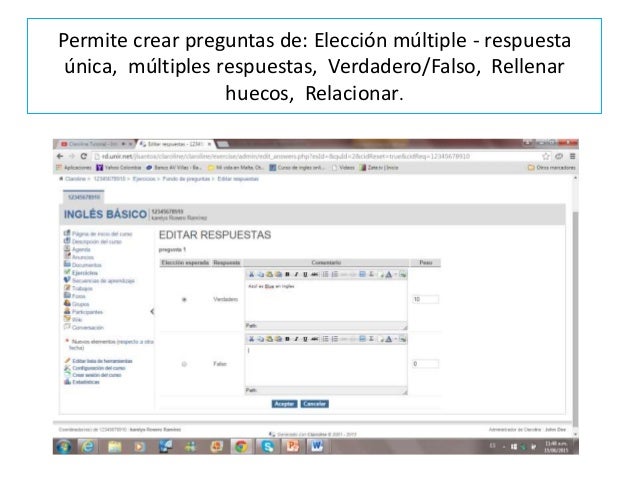Bookmark page with the star icon

coord(546,156)
